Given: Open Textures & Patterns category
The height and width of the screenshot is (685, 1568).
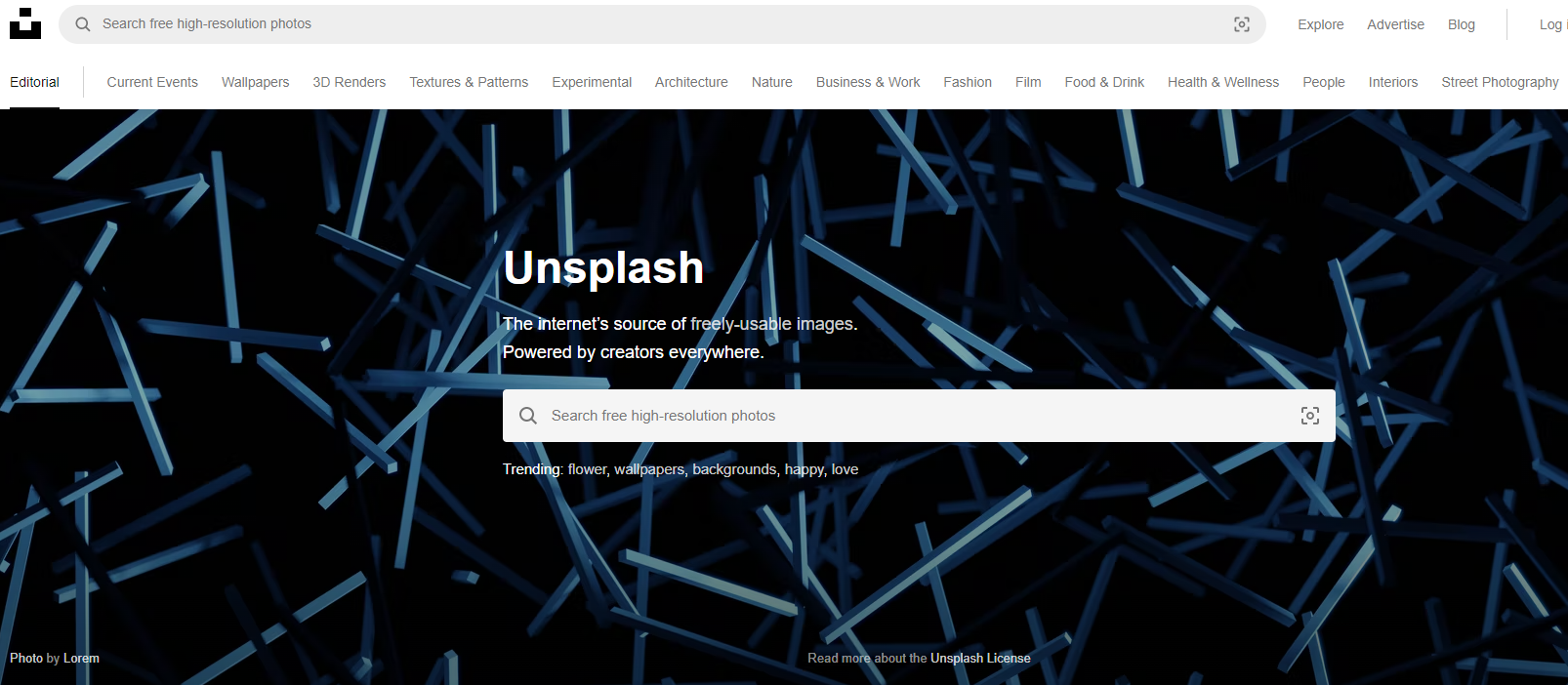Looking at the screenshot, I should tap(469, 82).
